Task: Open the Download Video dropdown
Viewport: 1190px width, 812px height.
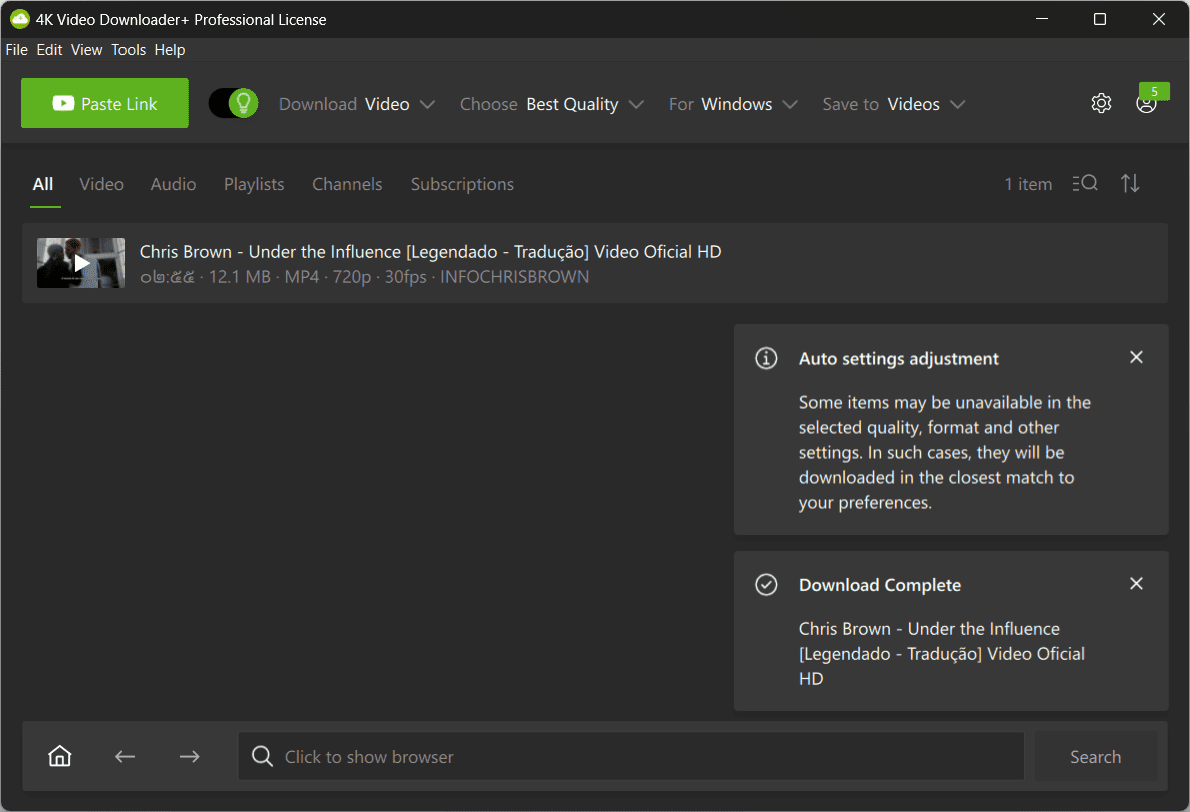Action: [357, 104]
